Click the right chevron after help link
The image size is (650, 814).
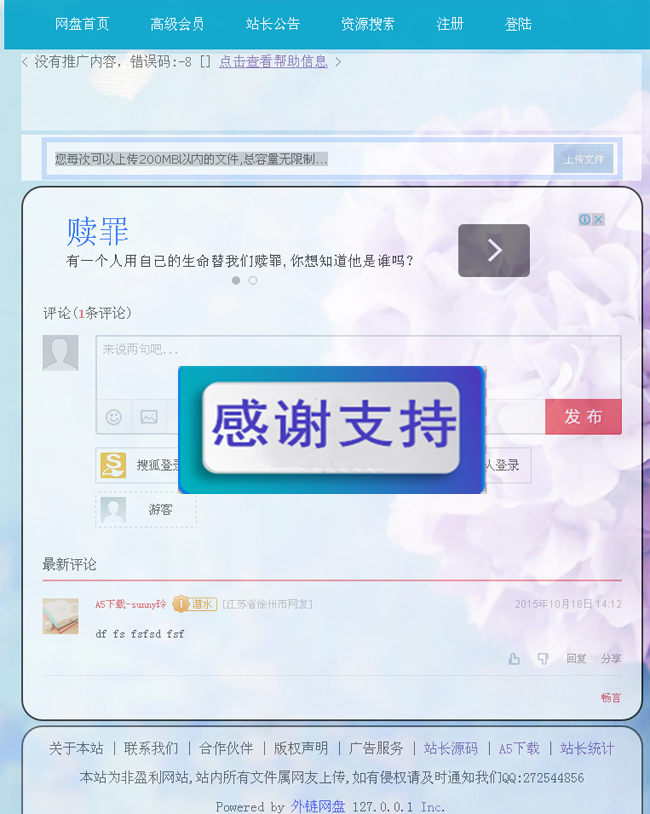[x=338, y=62]
